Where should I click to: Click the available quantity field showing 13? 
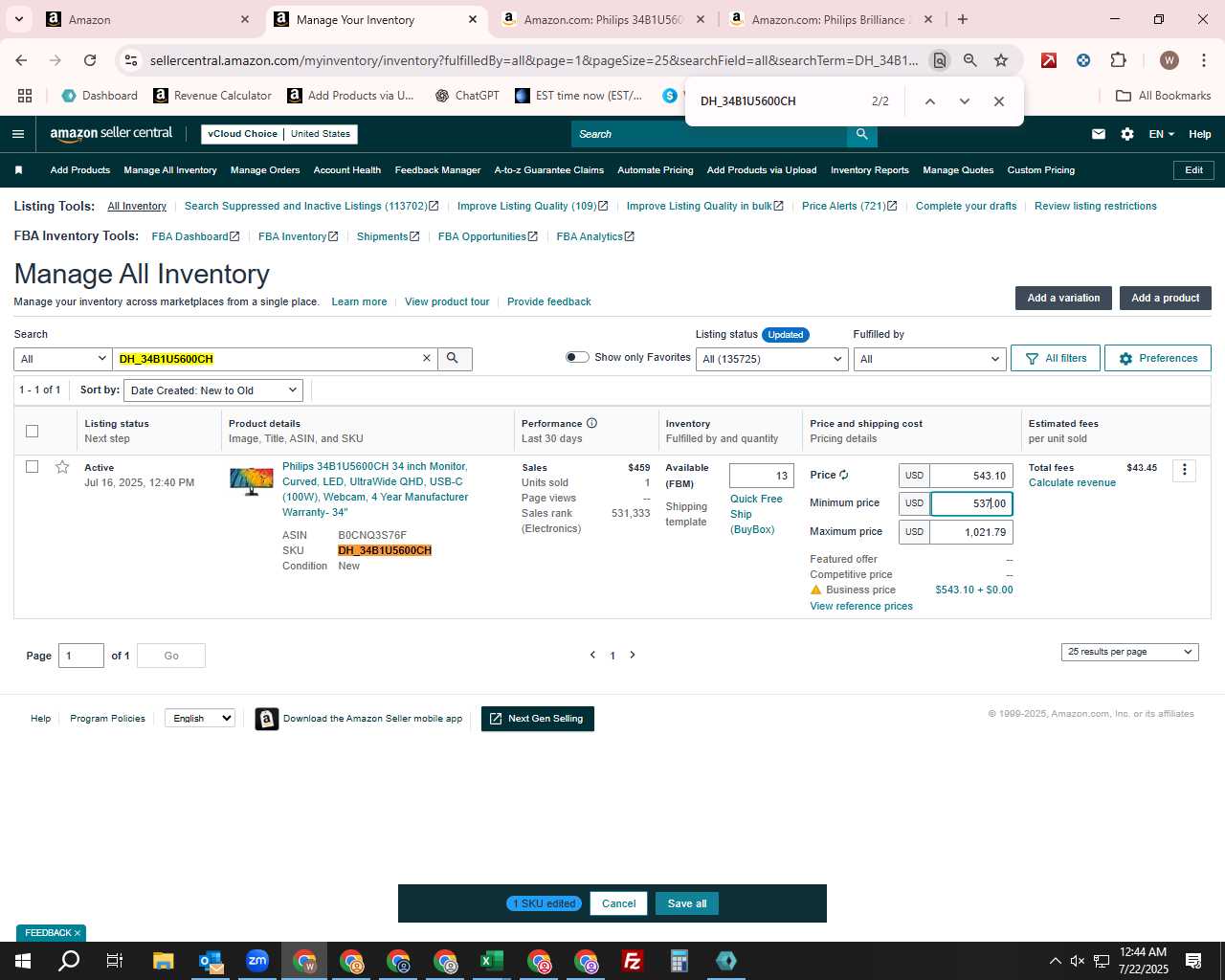(762, 476)
